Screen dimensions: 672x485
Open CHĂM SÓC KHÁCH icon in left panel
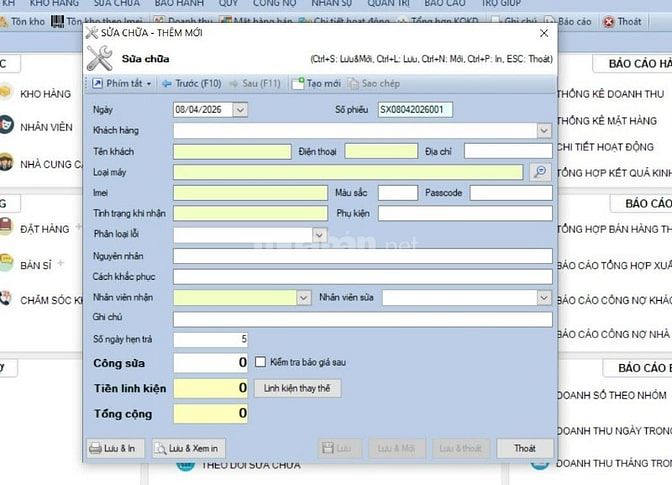(x=5, y=298)
